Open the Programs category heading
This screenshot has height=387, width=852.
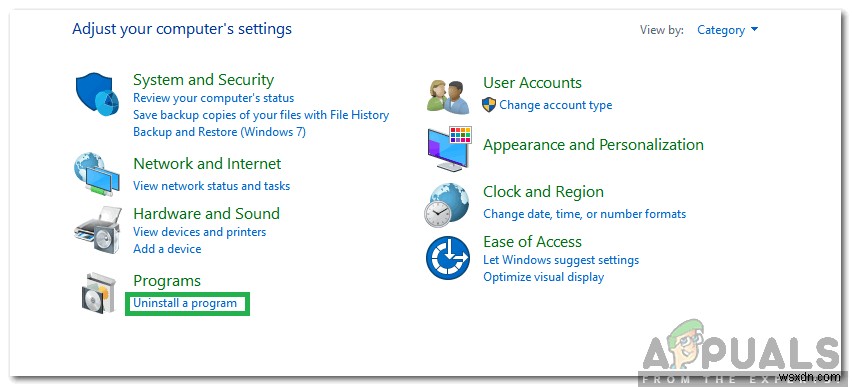tap(167, 281)
